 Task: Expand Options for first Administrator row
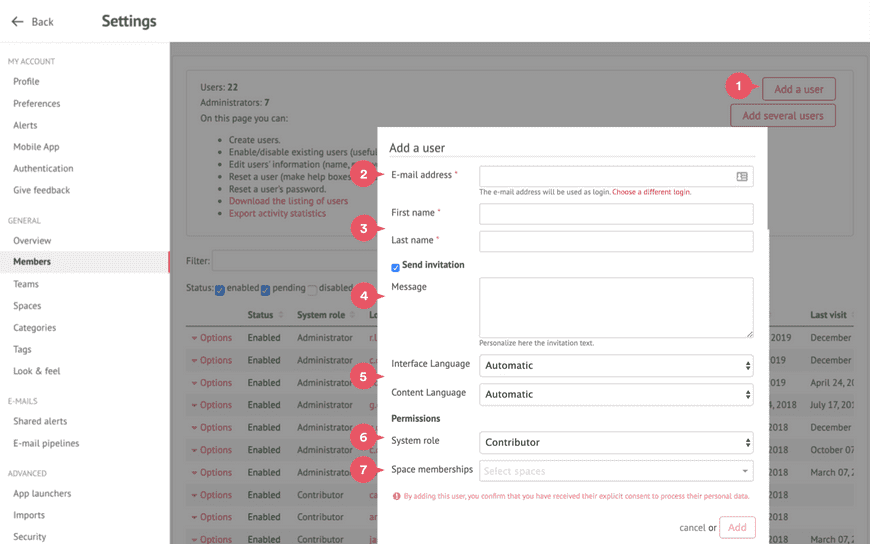212,338
